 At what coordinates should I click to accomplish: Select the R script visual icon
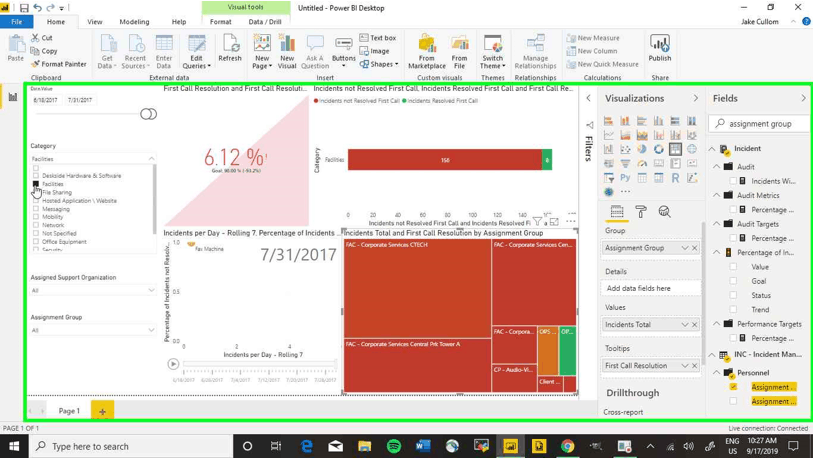click(675, 178)
